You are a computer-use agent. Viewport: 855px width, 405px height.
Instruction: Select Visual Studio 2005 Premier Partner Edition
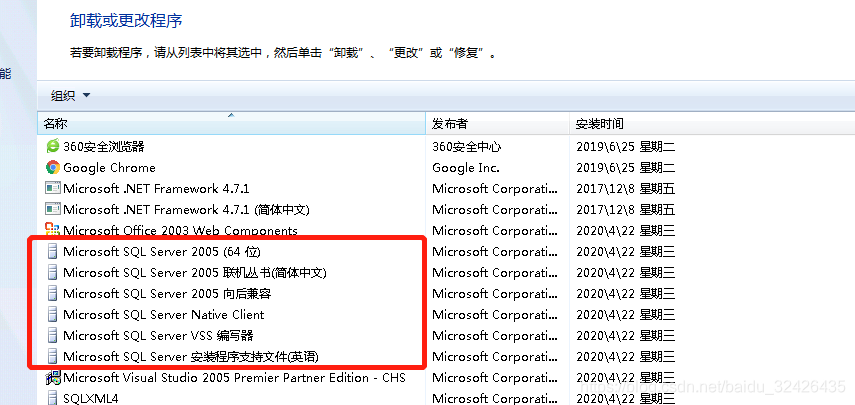pos(234,377)
